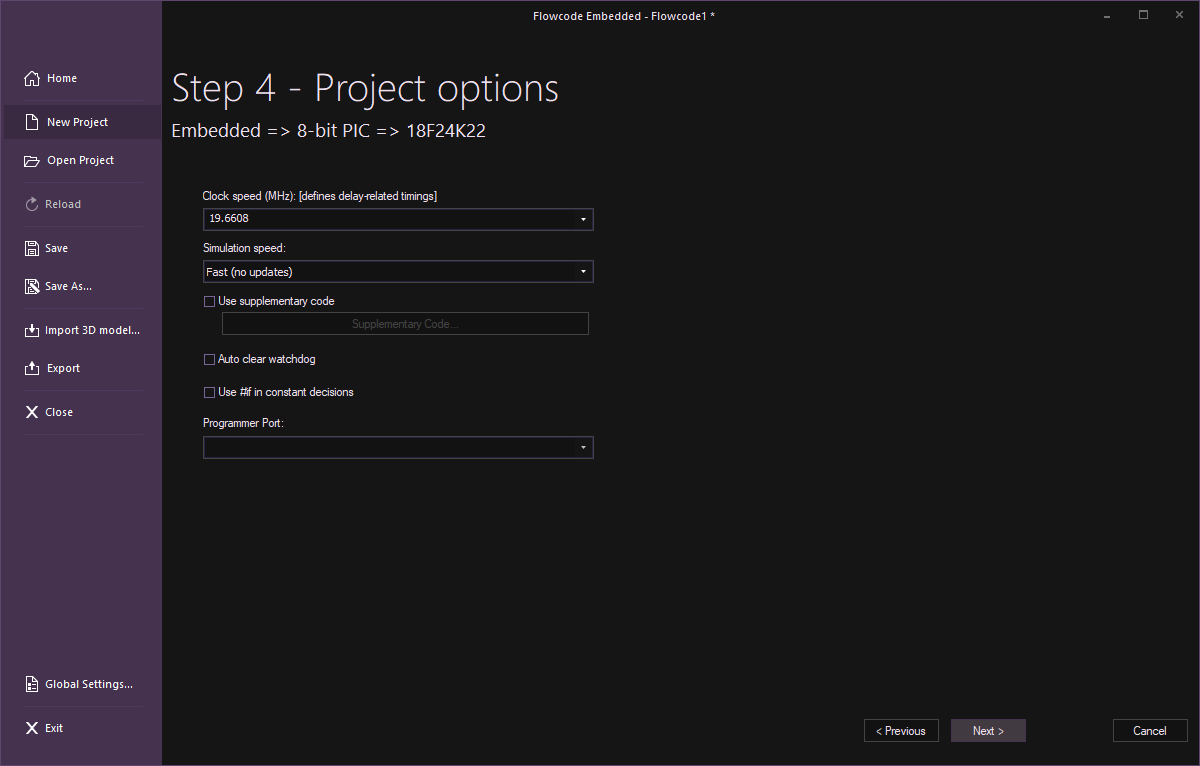
Task: Select Close in the sidebar menu
Action: pos(58,412)
